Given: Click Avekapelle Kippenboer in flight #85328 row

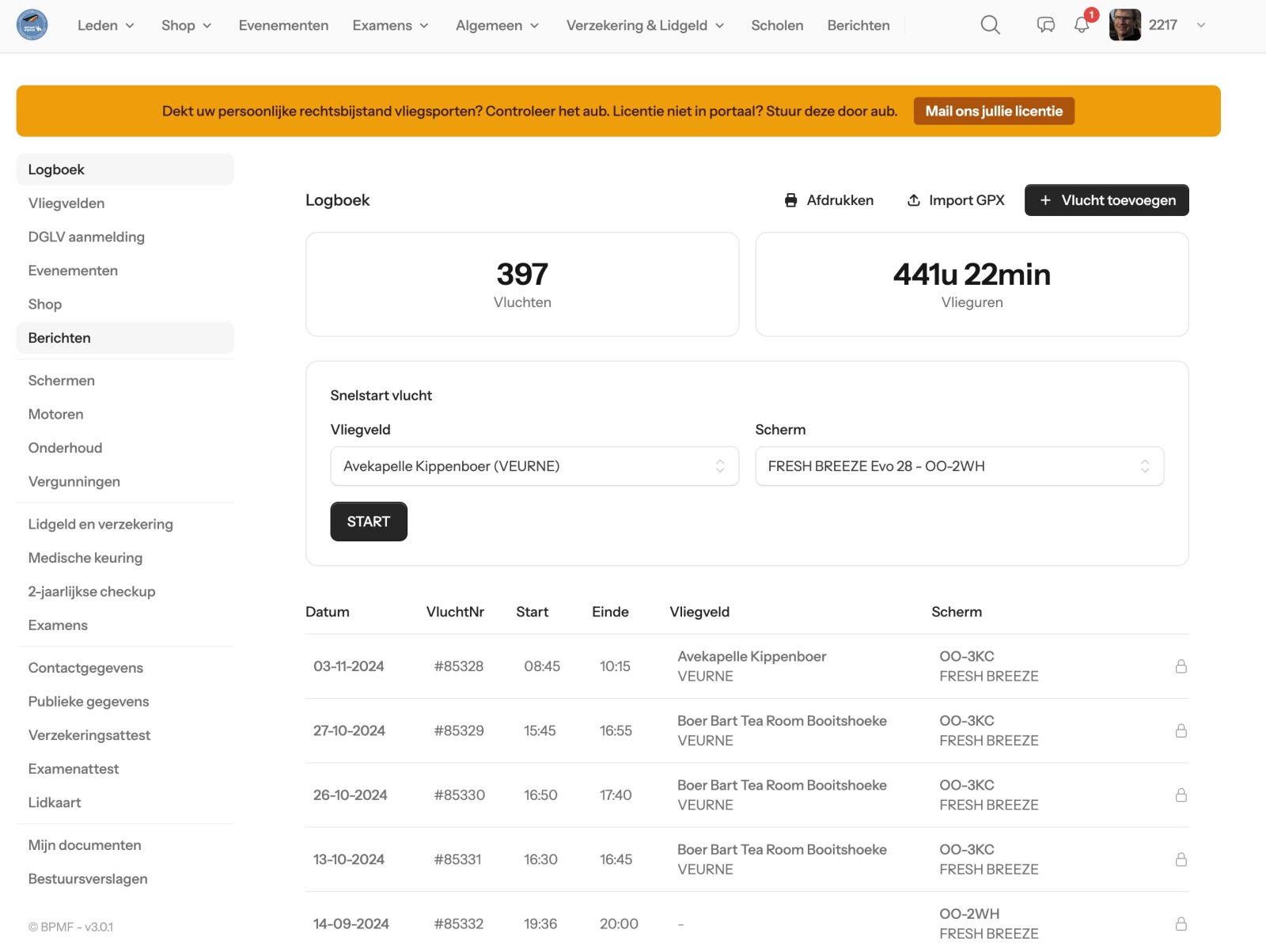Looking at the screenshot, I should click(752, 656).
